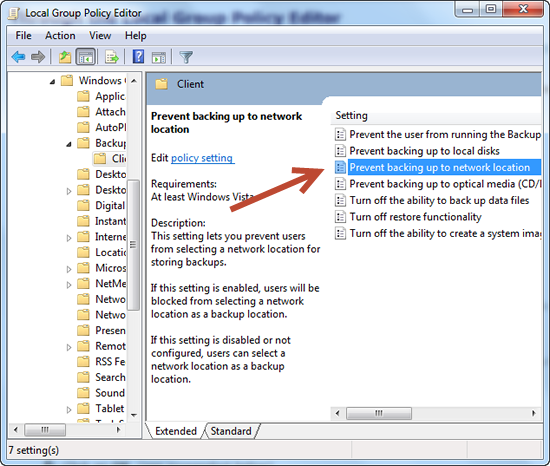This screenshot has height=466, width=550.
Task: Click the Forward arrow toolbar icon
Action: pos(38,56)
